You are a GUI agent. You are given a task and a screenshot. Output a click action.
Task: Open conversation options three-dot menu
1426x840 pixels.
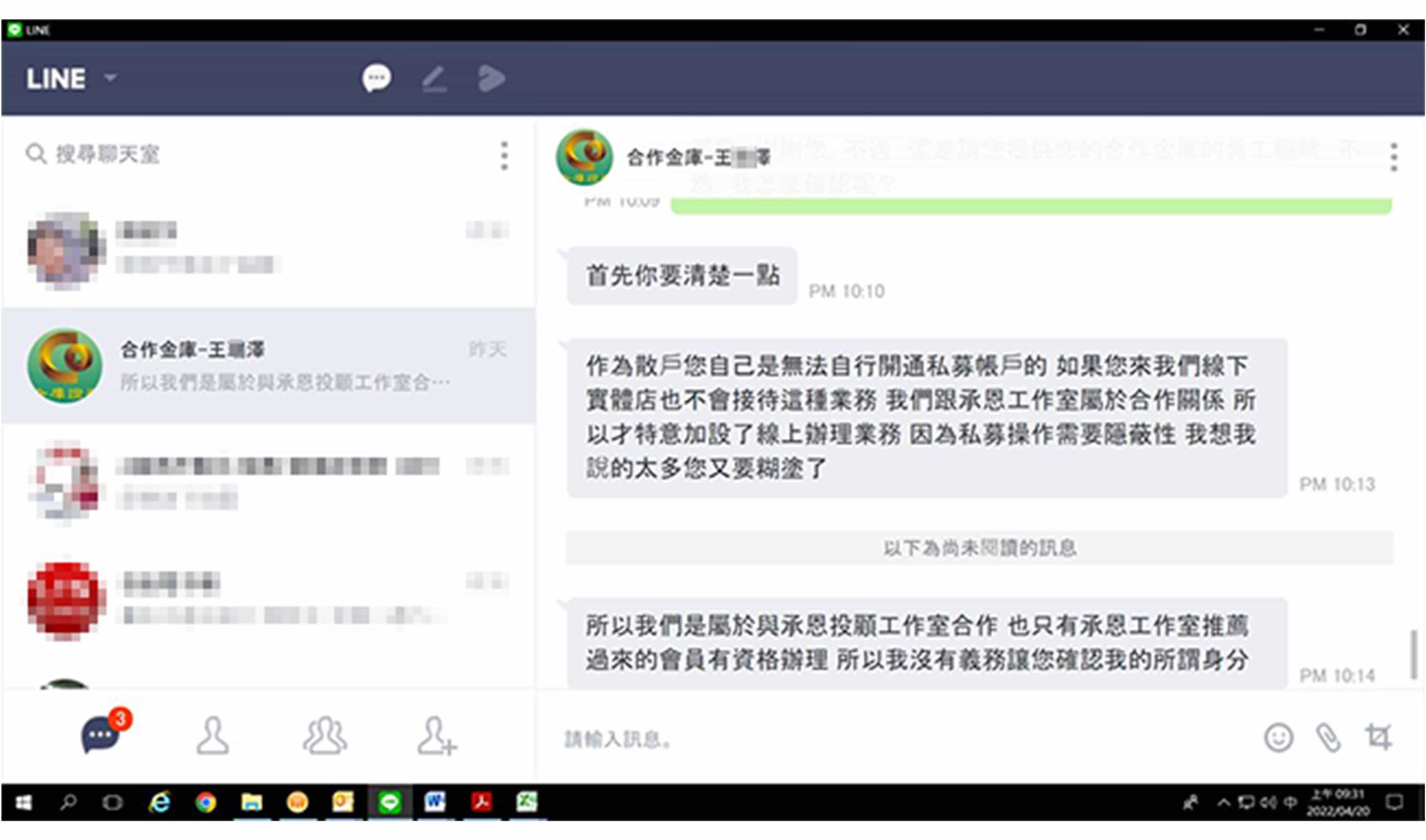click(1394, 157)
